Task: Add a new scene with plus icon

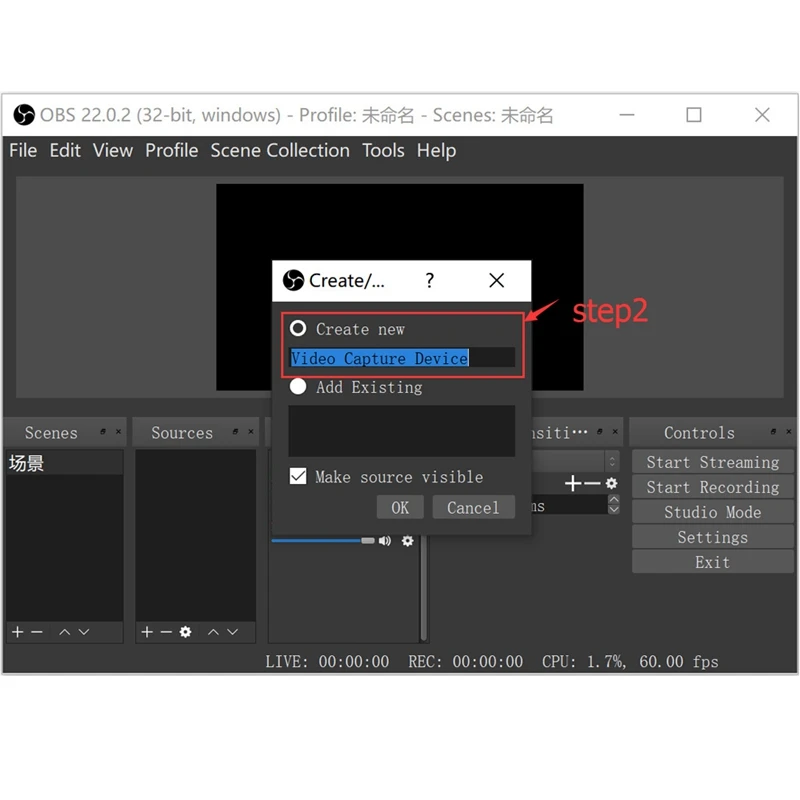Action: [18, 632]
